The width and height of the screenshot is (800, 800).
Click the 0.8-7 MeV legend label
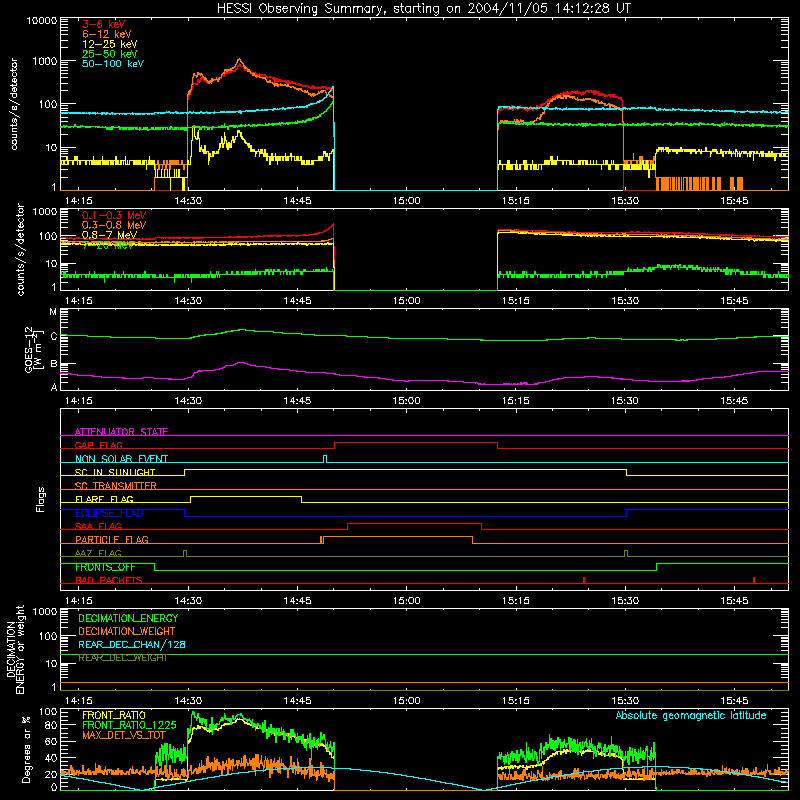coord(109,235)
